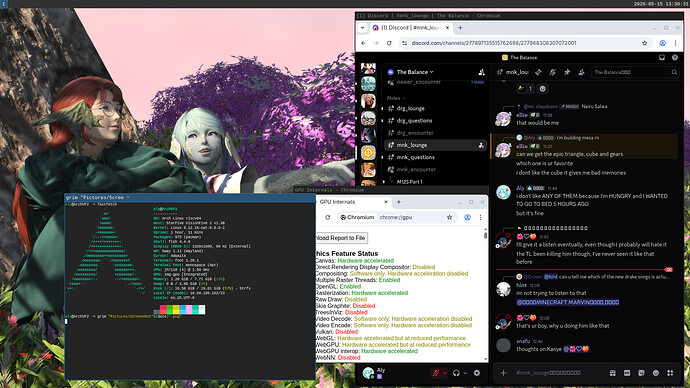Open Discord inbox icon
This screenshot has height=388, width=690.
(662, 58)
